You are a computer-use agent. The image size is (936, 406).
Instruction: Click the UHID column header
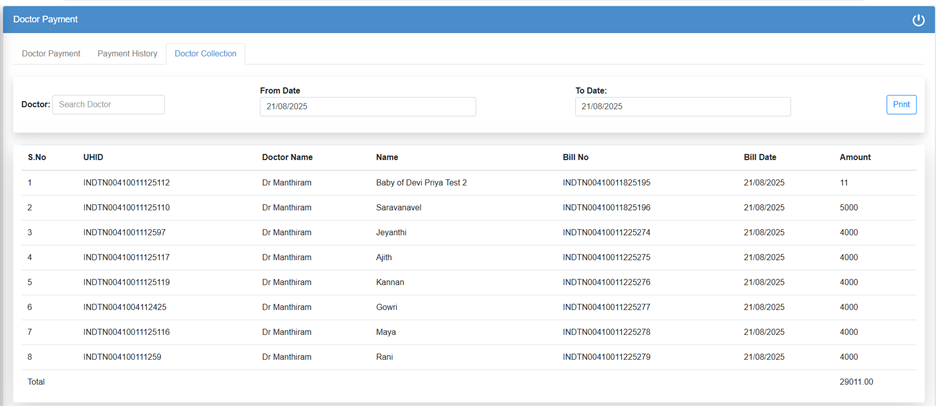tap(93, 157)
